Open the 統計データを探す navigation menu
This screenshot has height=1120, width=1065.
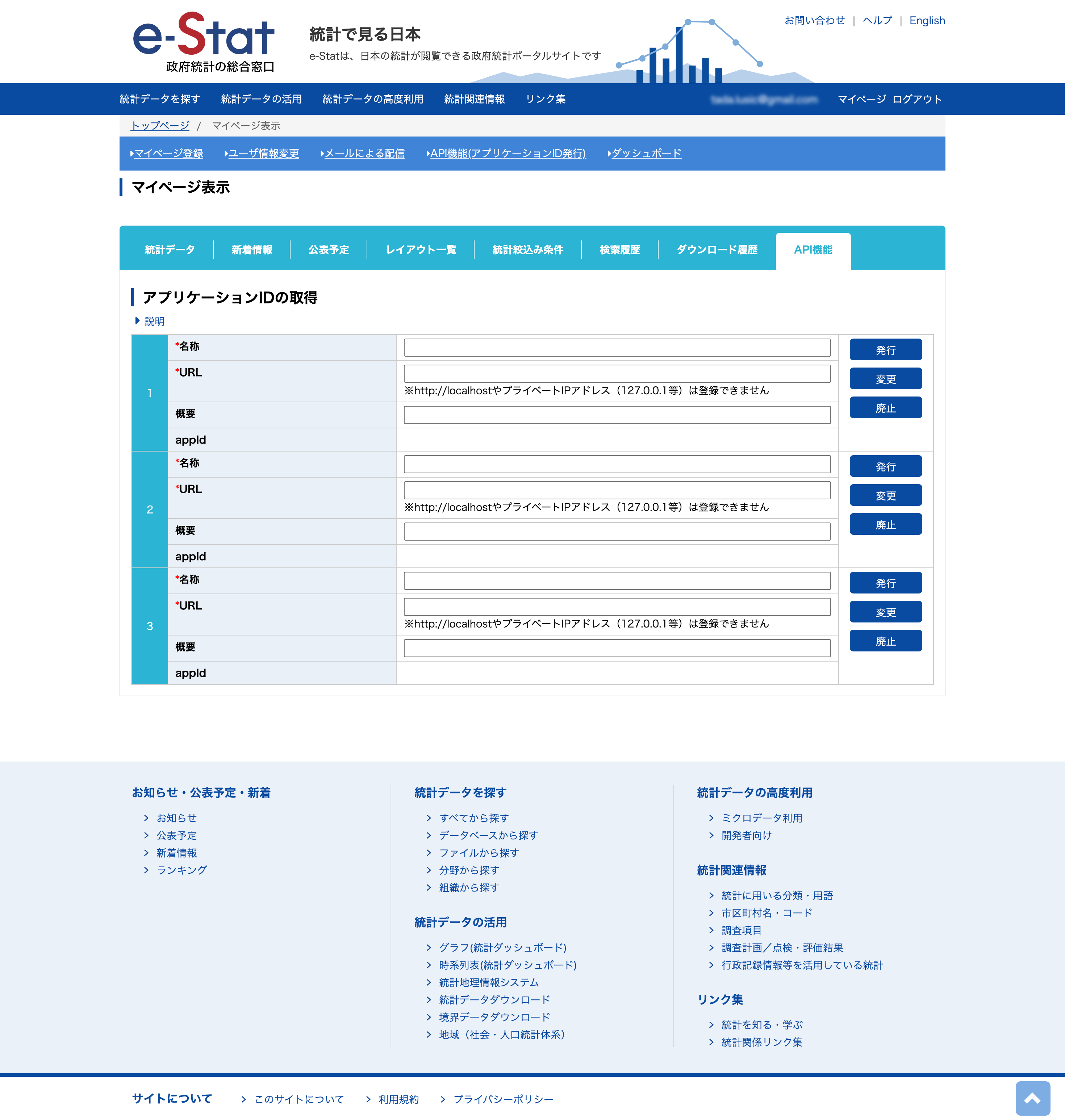point(159,99)
